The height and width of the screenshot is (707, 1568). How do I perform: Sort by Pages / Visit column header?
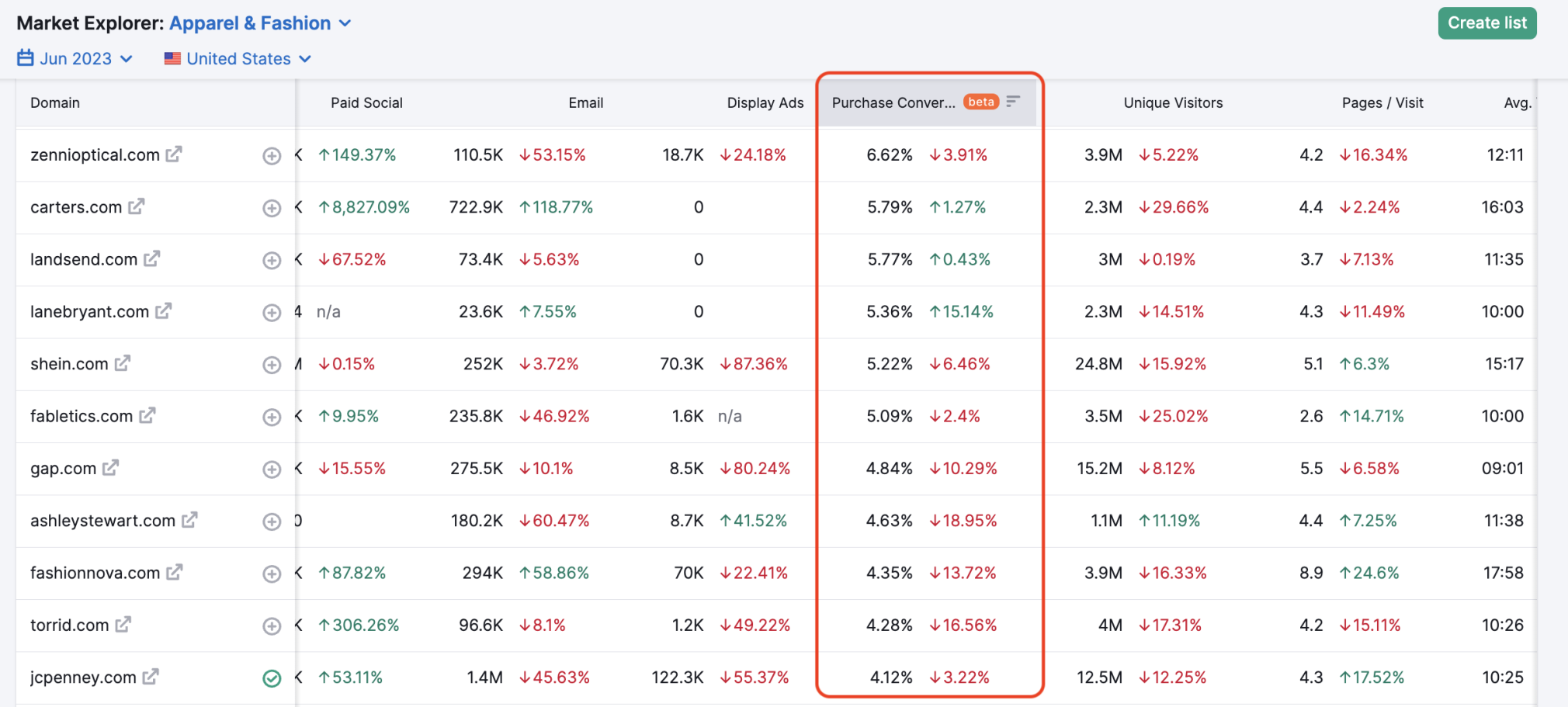point(1382,102)
